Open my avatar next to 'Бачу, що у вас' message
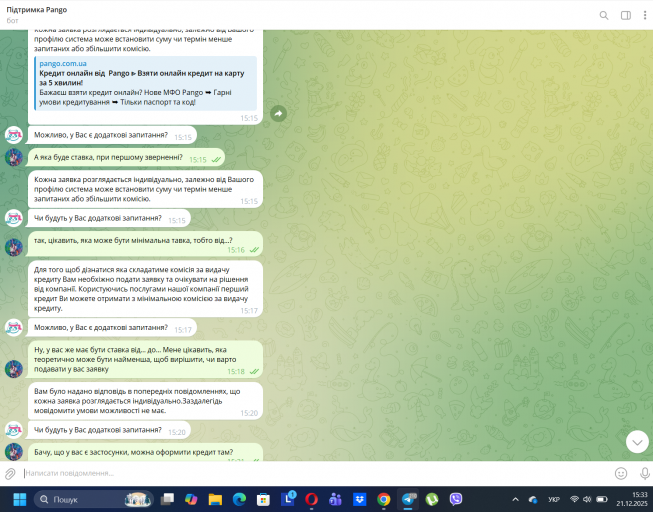Screen dimensions: 653x512 pyautogui.click(x=14, y=452)
